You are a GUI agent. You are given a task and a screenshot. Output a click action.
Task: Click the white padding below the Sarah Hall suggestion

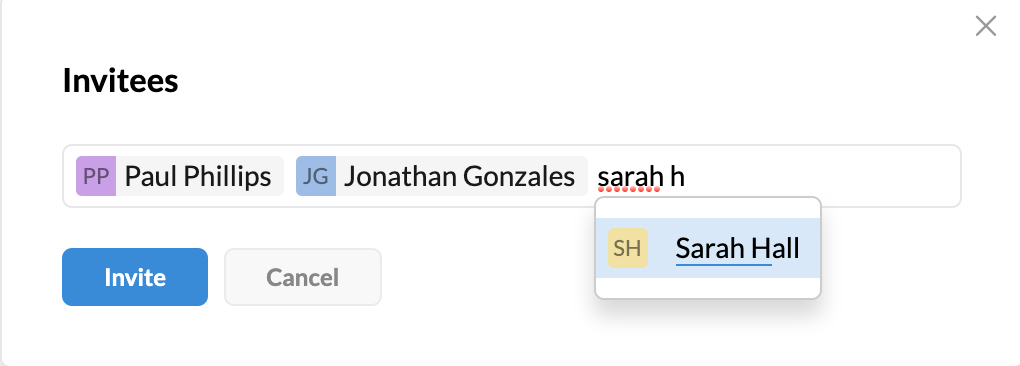click(x=708, y=287)
